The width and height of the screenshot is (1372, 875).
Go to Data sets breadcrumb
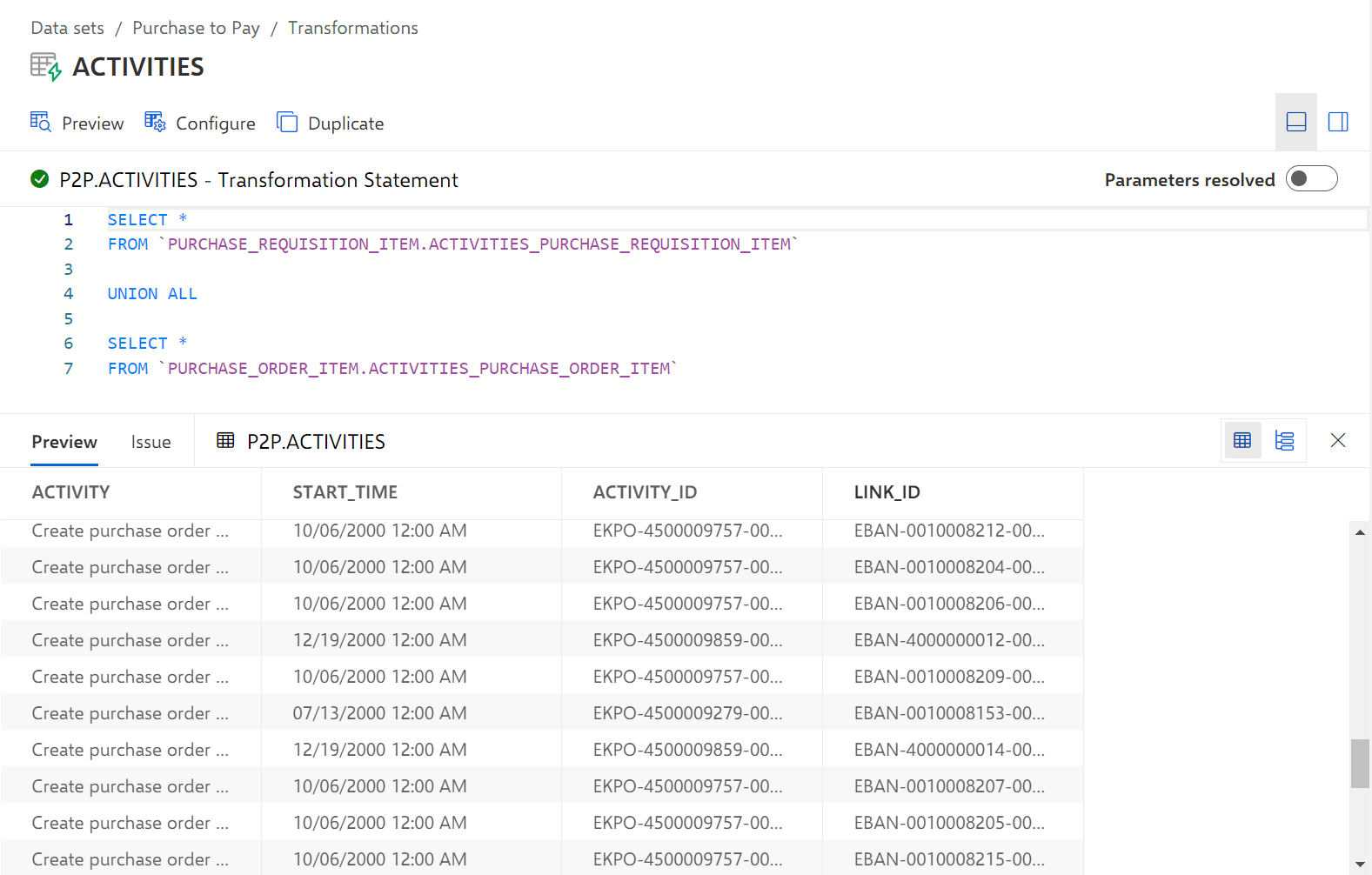pos(67,28)
